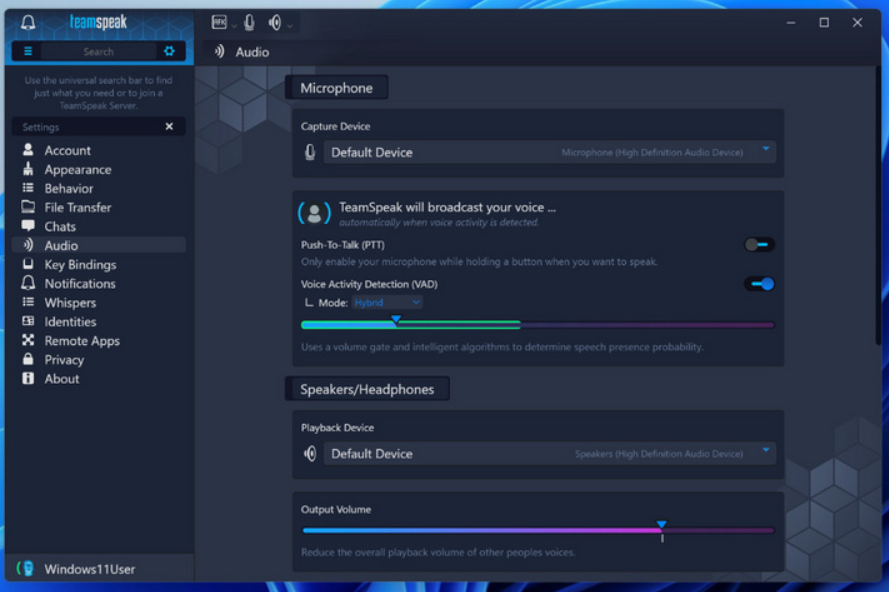Open the VAD Mode Hybrid dropdown
Screen dimensions: 889x592
point(387,303)
